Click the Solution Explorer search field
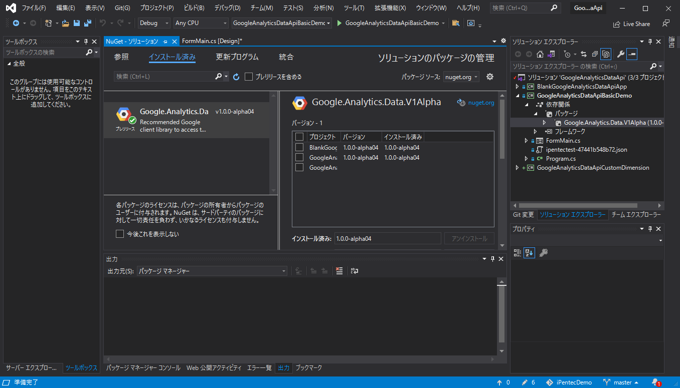This screenshot has height=388, width=680. 580,66
